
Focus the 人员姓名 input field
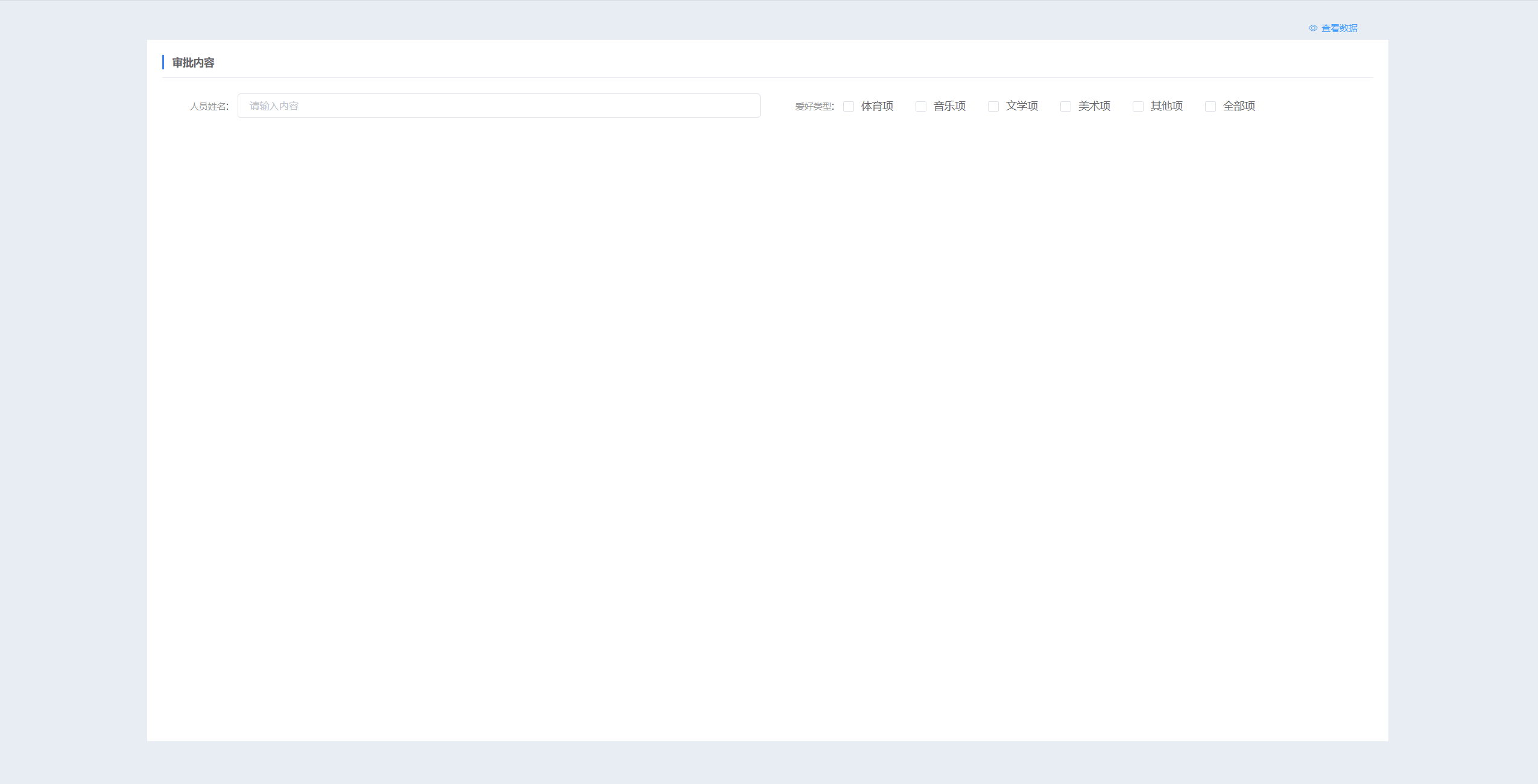point(498,106)
